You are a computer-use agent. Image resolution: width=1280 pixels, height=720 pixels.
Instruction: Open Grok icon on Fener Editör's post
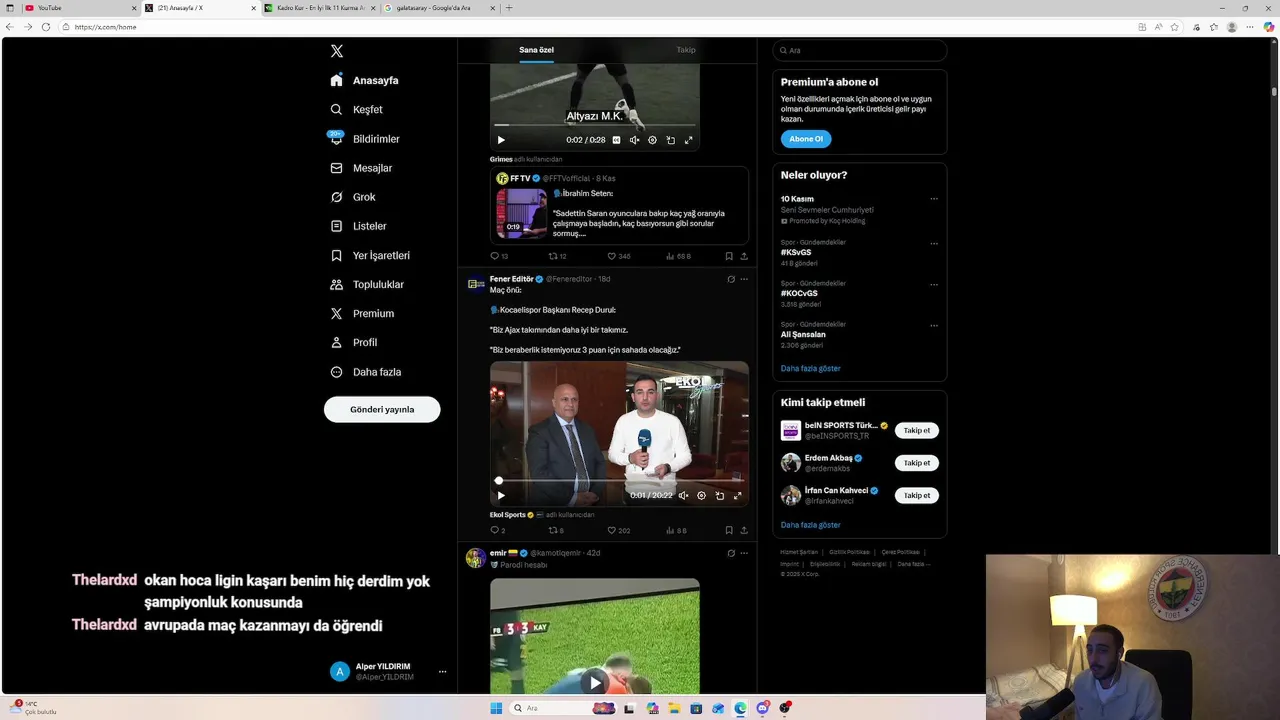(x=731, y=279)
